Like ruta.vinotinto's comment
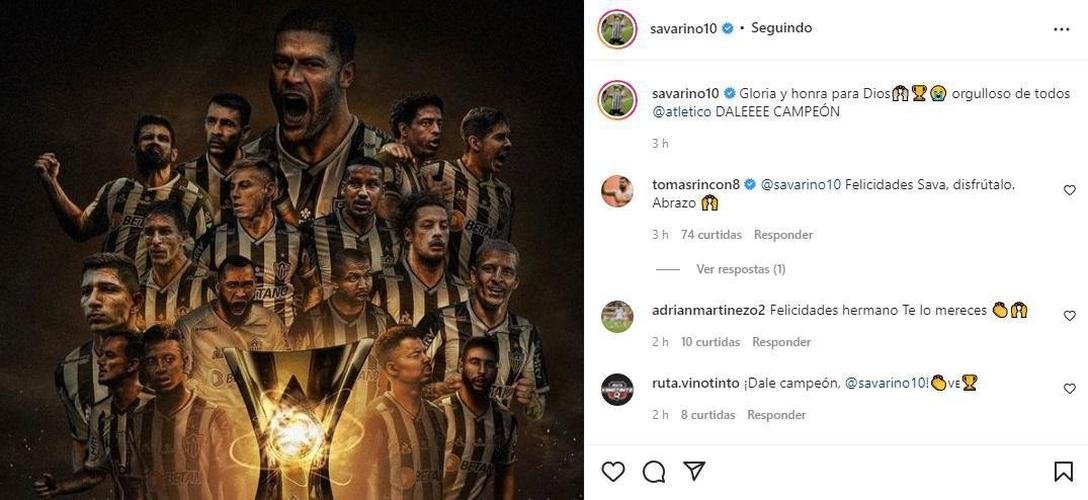 click(1069, 389)
